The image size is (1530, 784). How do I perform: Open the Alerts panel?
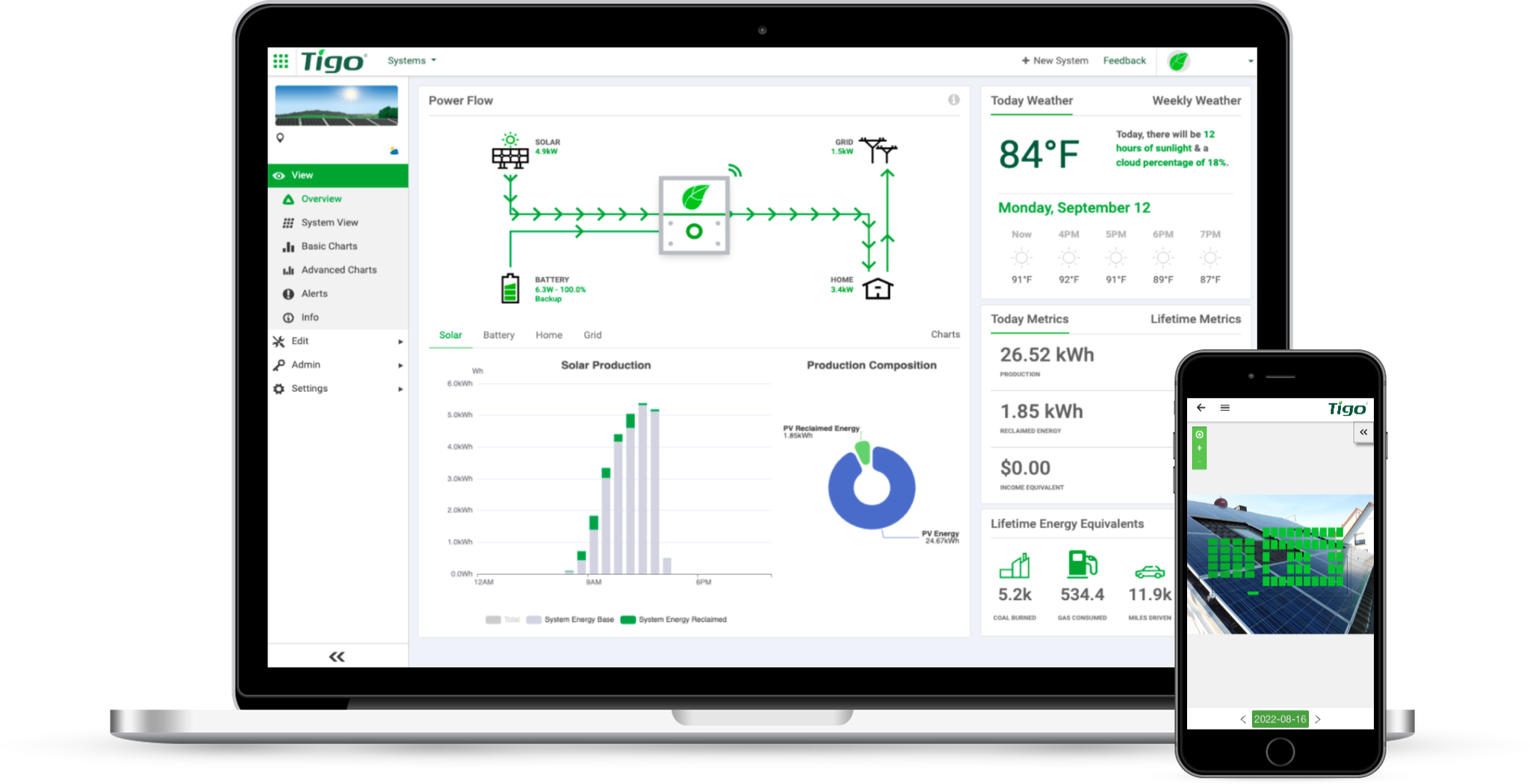(x=314, y=293)
